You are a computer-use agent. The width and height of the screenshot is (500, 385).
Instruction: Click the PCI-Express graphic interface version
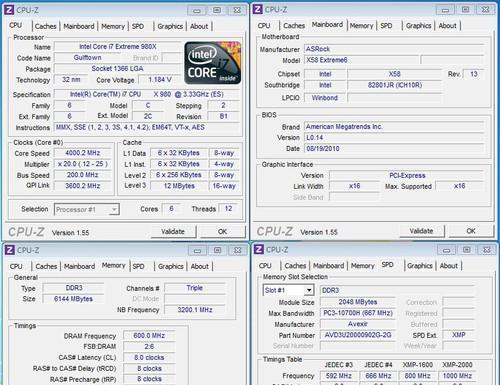(407, 175)
